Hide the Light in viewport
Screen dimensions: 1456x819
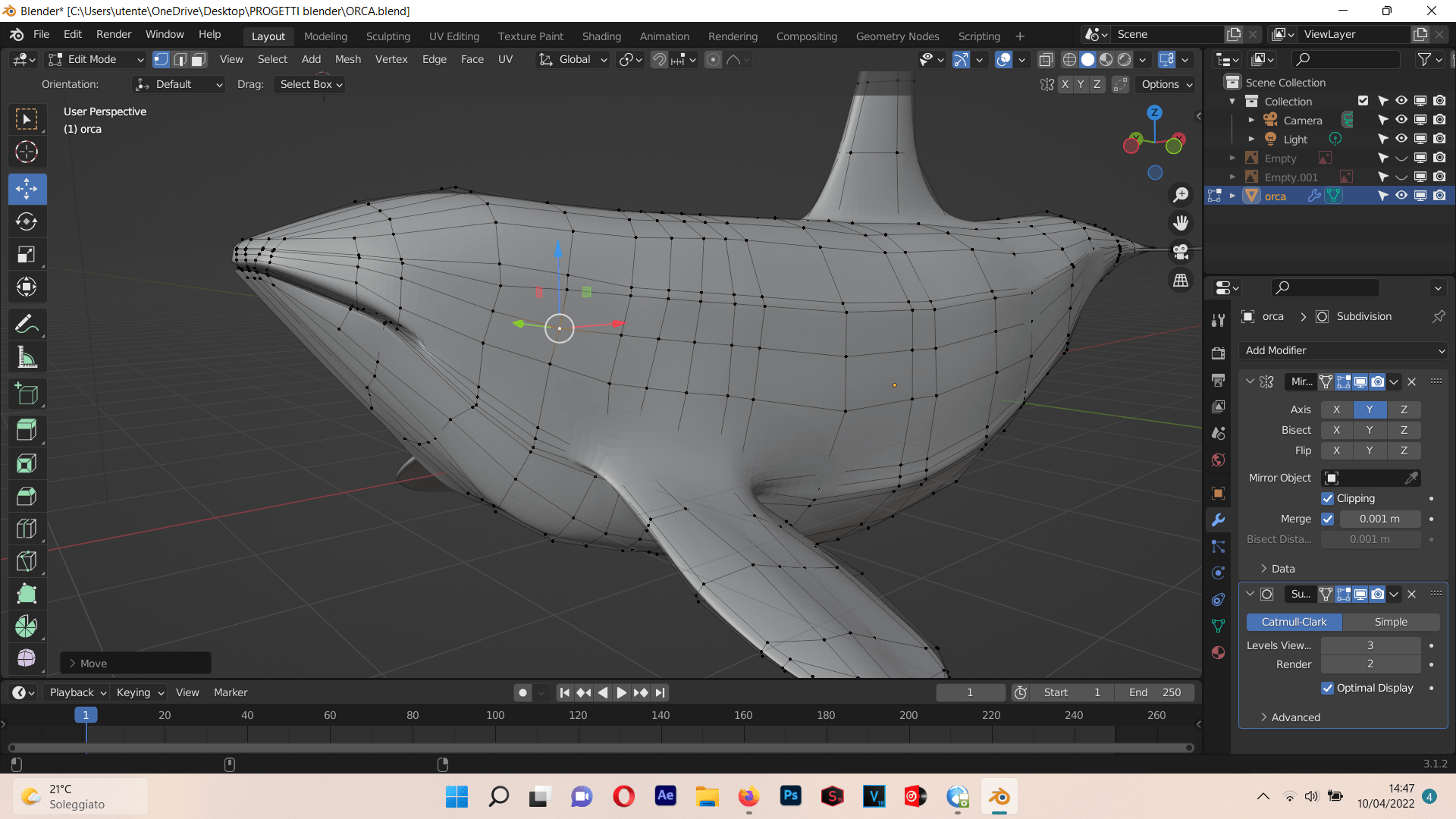(1401, 139)
